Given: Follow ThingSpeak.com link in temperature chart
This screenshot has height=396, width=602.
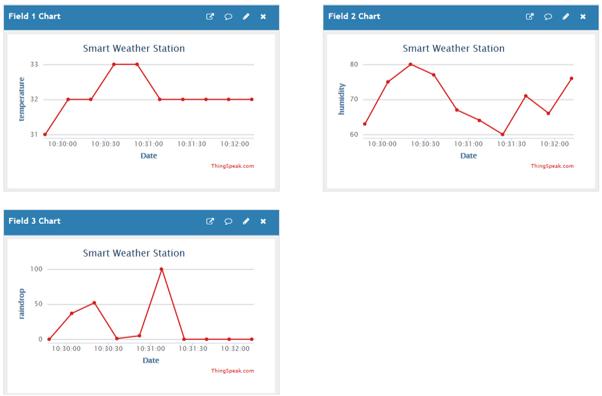Looking at the screenshot, I should 232,166.
